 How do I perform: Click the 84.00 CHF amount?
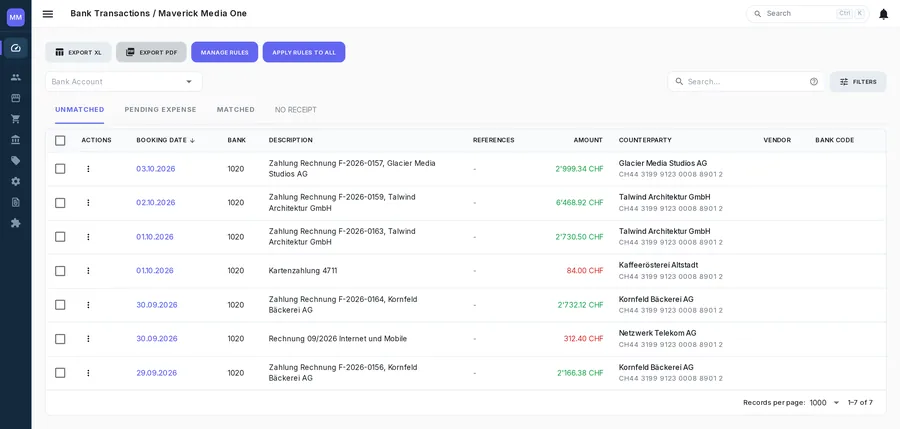[x=585, y=270]
